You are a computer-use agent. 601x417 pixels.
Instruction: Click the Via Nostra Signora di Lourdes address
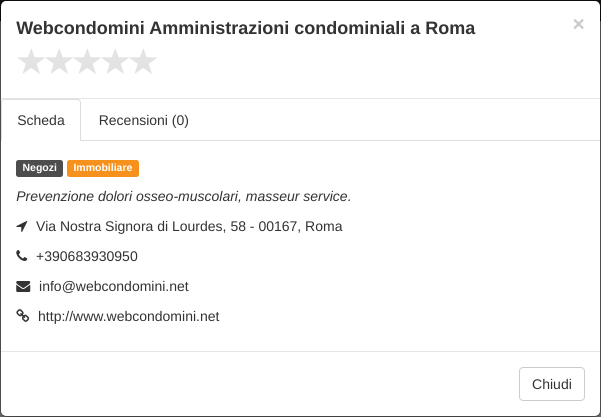(x=189, y=227)
